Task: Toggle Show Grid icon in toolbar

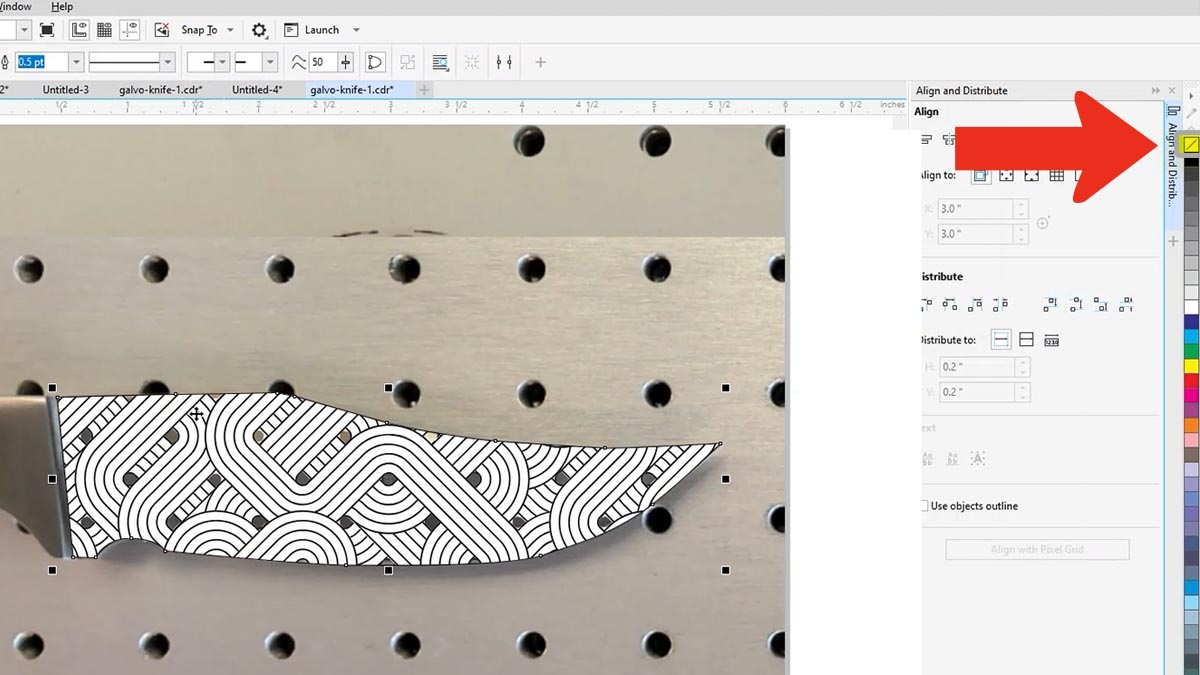Action: pos(104,30)
